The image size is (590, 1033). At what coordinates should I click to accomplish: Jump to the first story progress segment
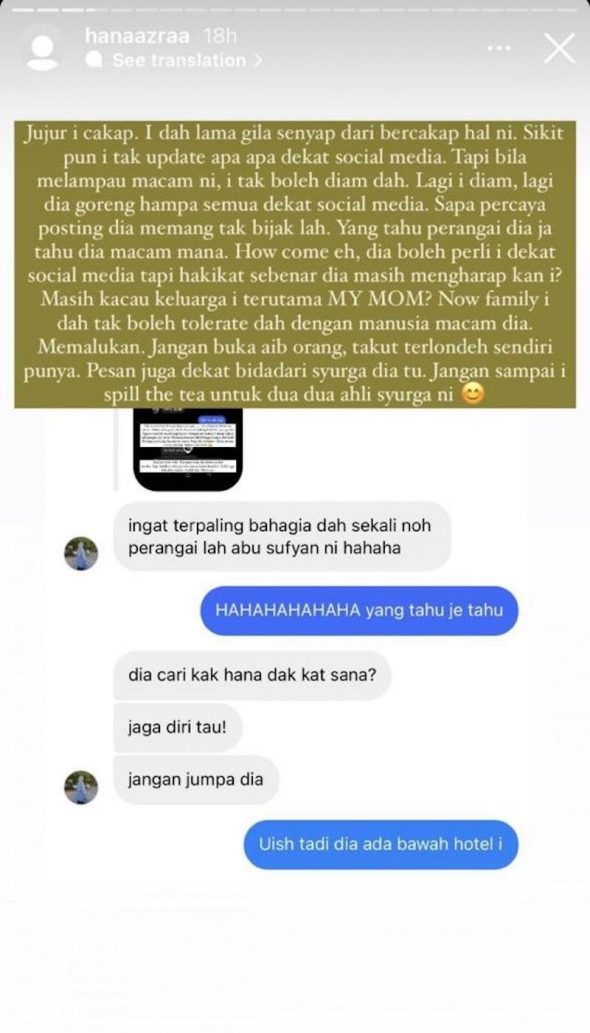point(21,11)
